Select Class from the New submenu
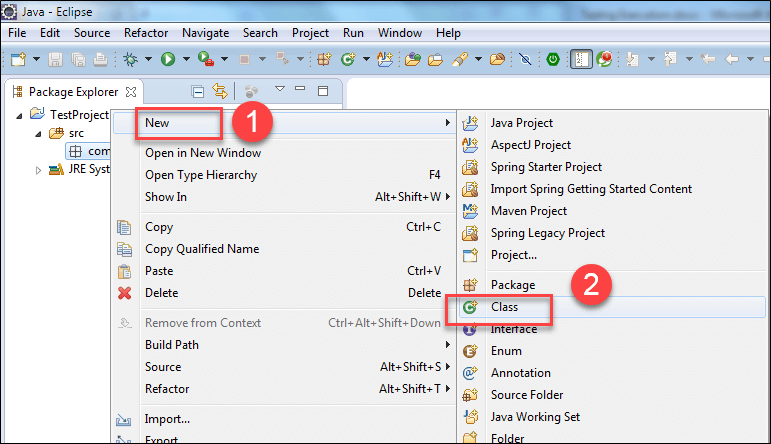Viewport: 771px width, 444px height. (x=504, y=307)
